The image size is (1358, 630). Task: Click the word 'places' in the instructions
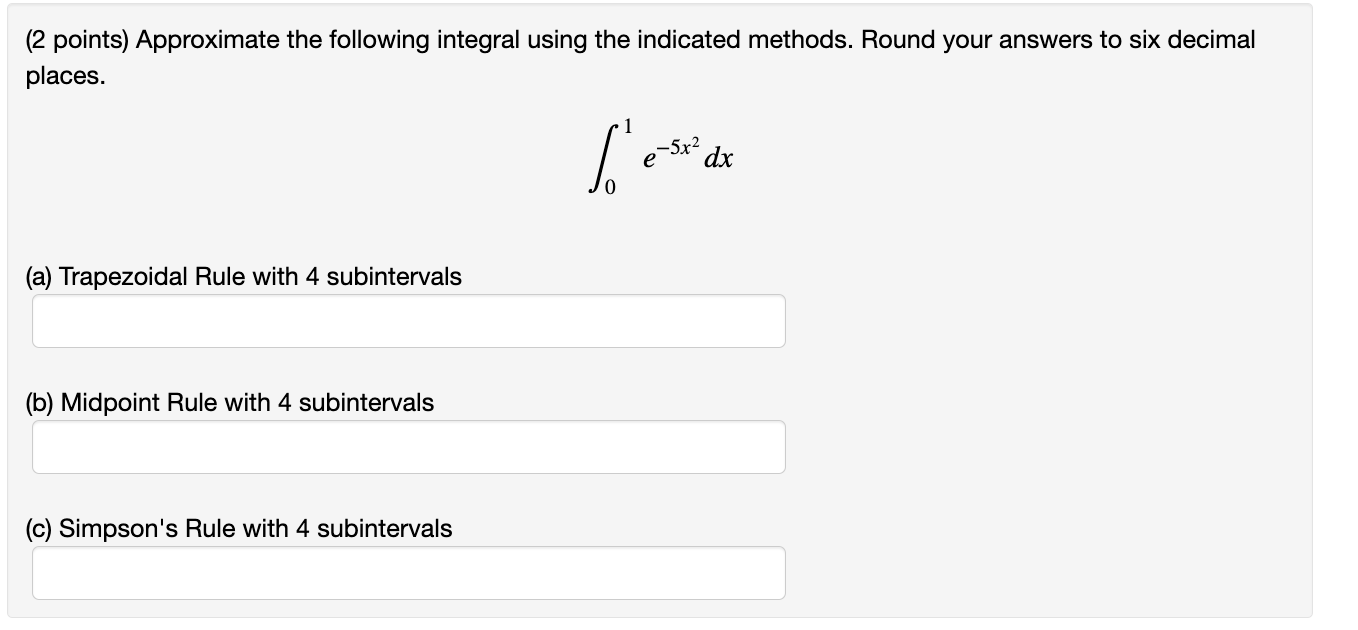[x=52, y=76]
